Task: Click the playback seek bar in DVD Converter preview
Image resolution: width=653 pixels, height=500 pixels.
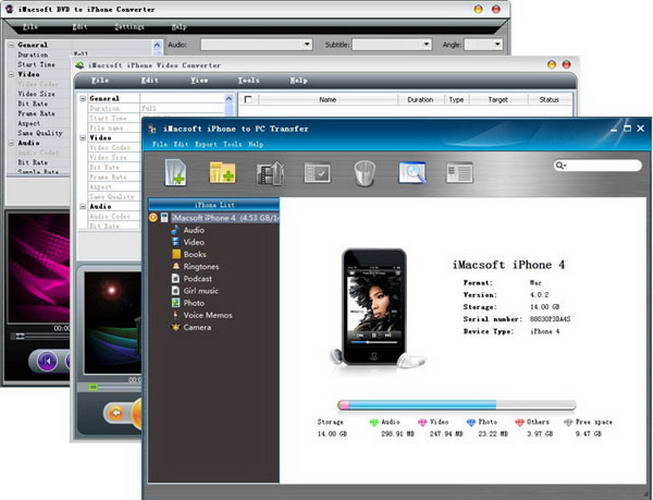Action: pos(40,336)
